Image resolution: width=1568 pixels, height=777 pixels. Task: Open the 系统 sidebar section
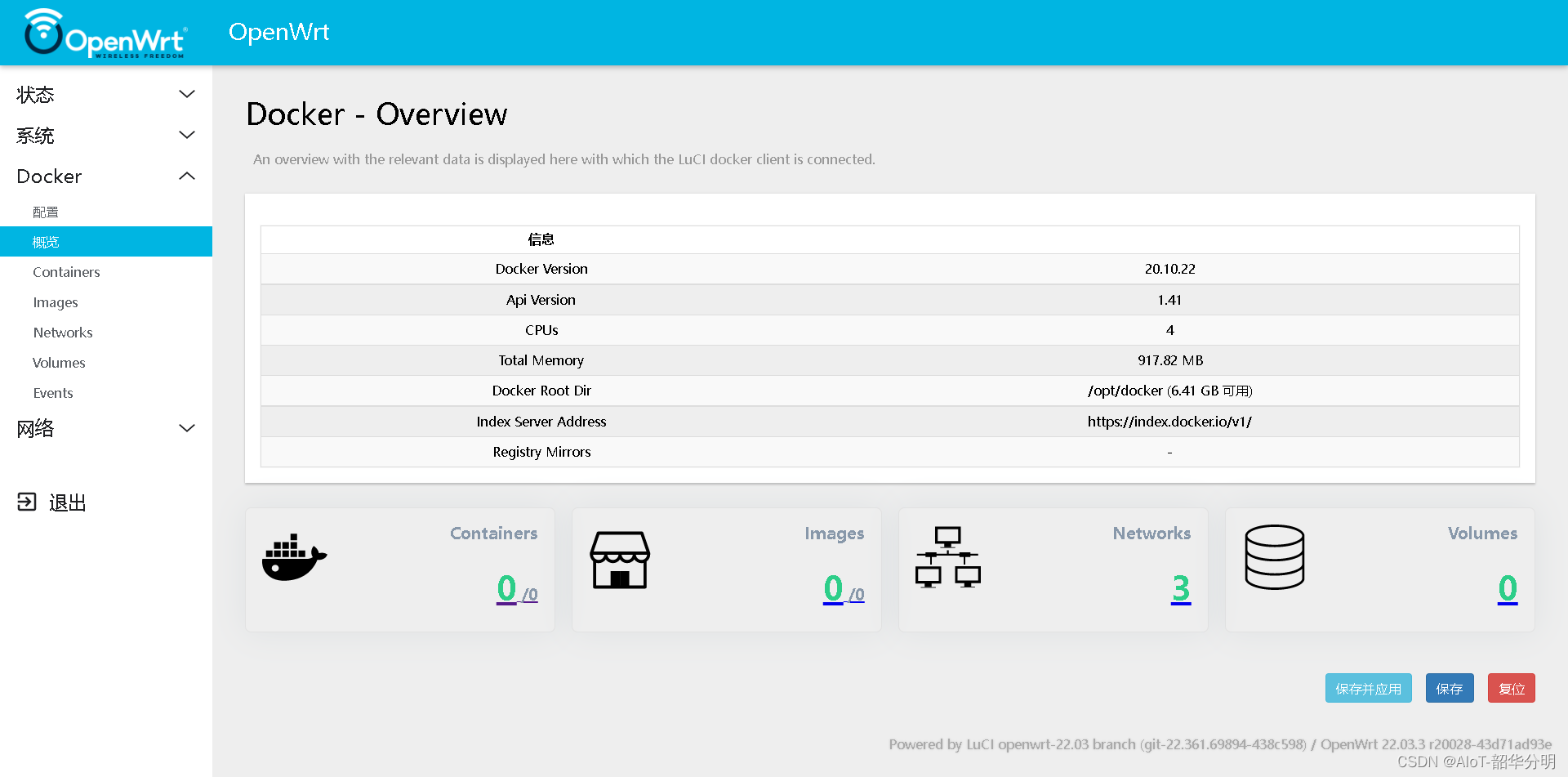106,136
